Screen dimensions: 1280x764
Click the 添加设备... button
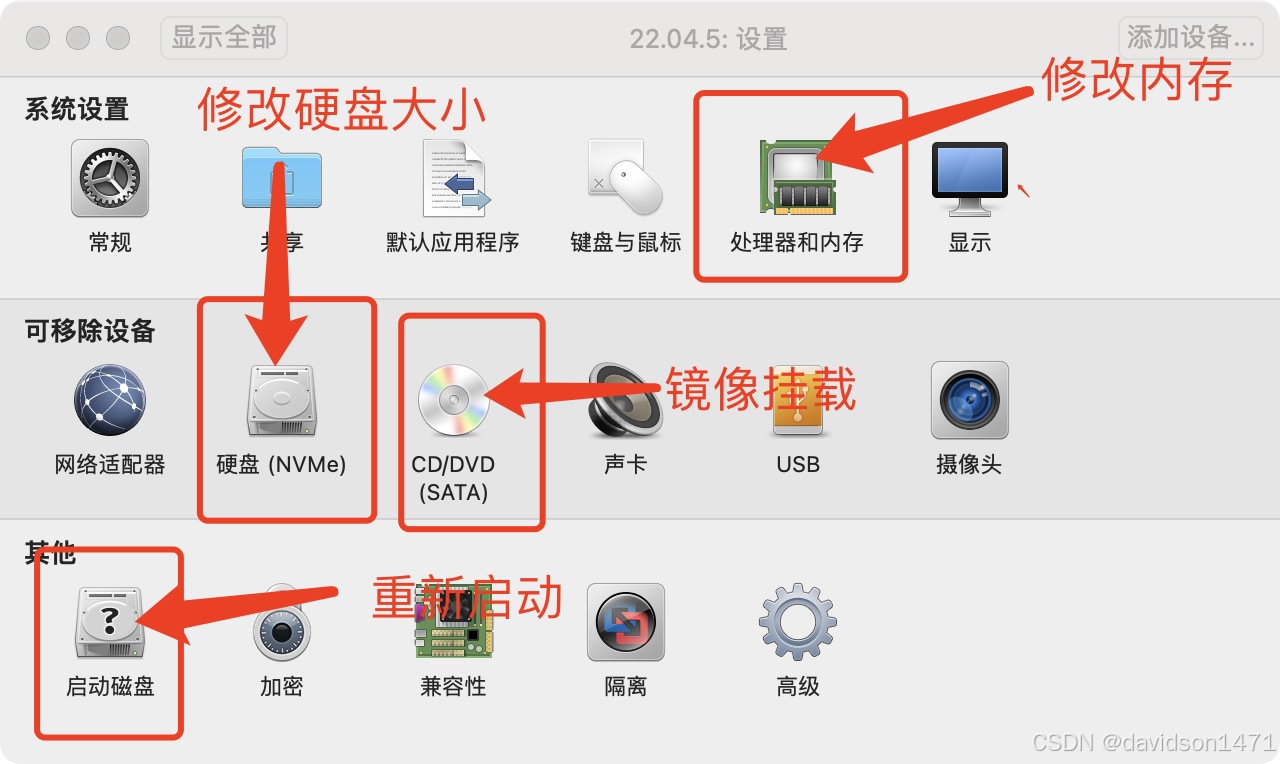(x=1190, y=38)
